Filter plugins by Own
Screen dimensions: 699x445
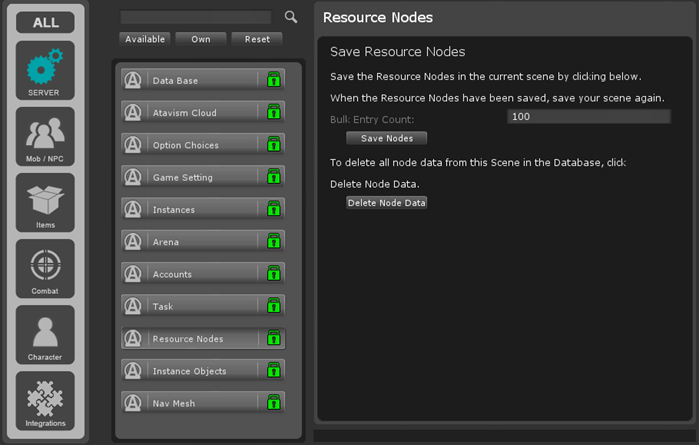click(201, 39)
